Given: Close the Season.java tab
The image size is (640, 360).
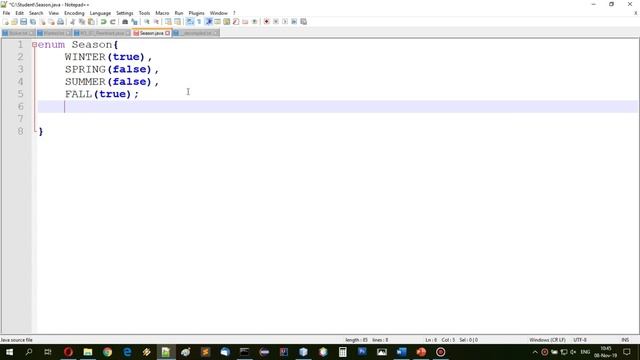Looking at the screenshot, I should coord(167,33).
